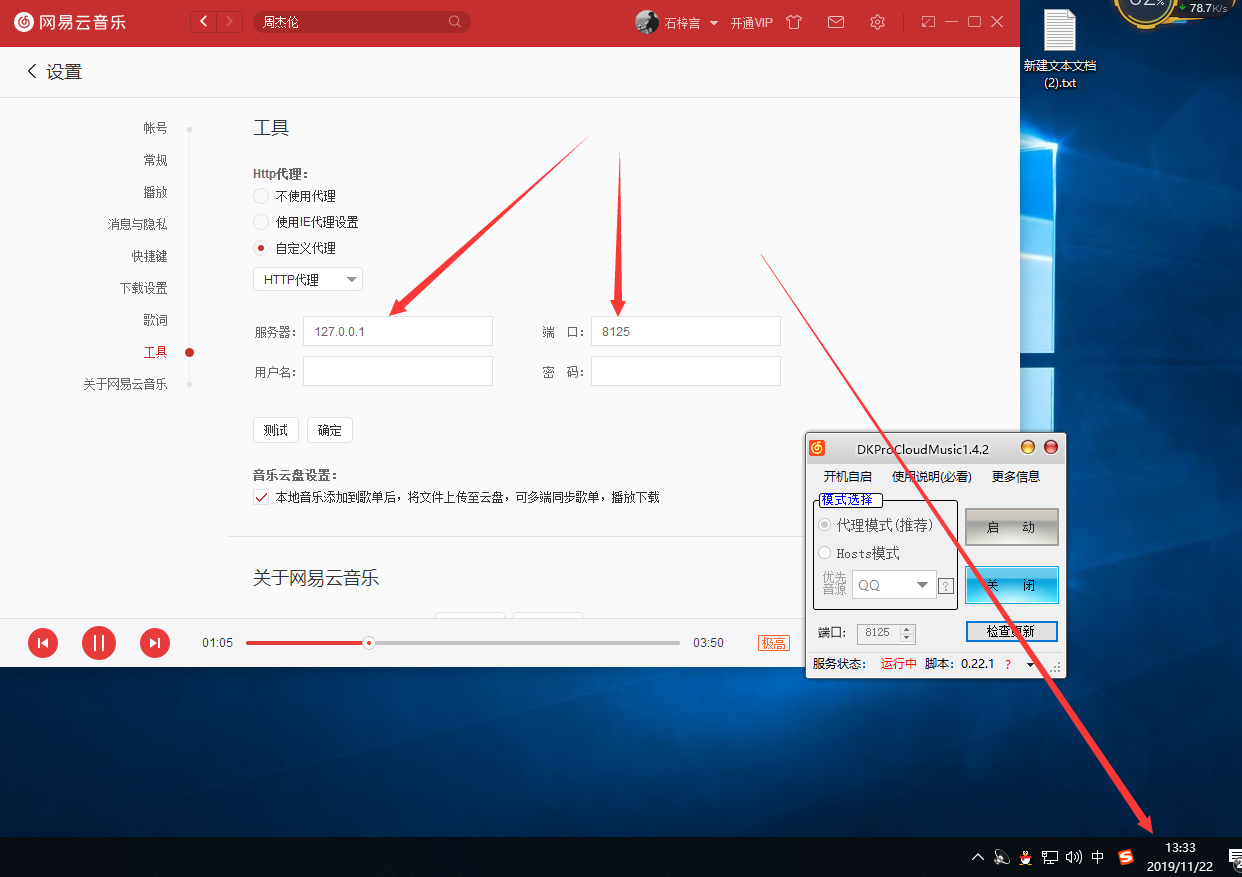
Task: Click the 关闭 button in DKProCloudMusic
Action: pyautogui.click(x=1011, y=585)
